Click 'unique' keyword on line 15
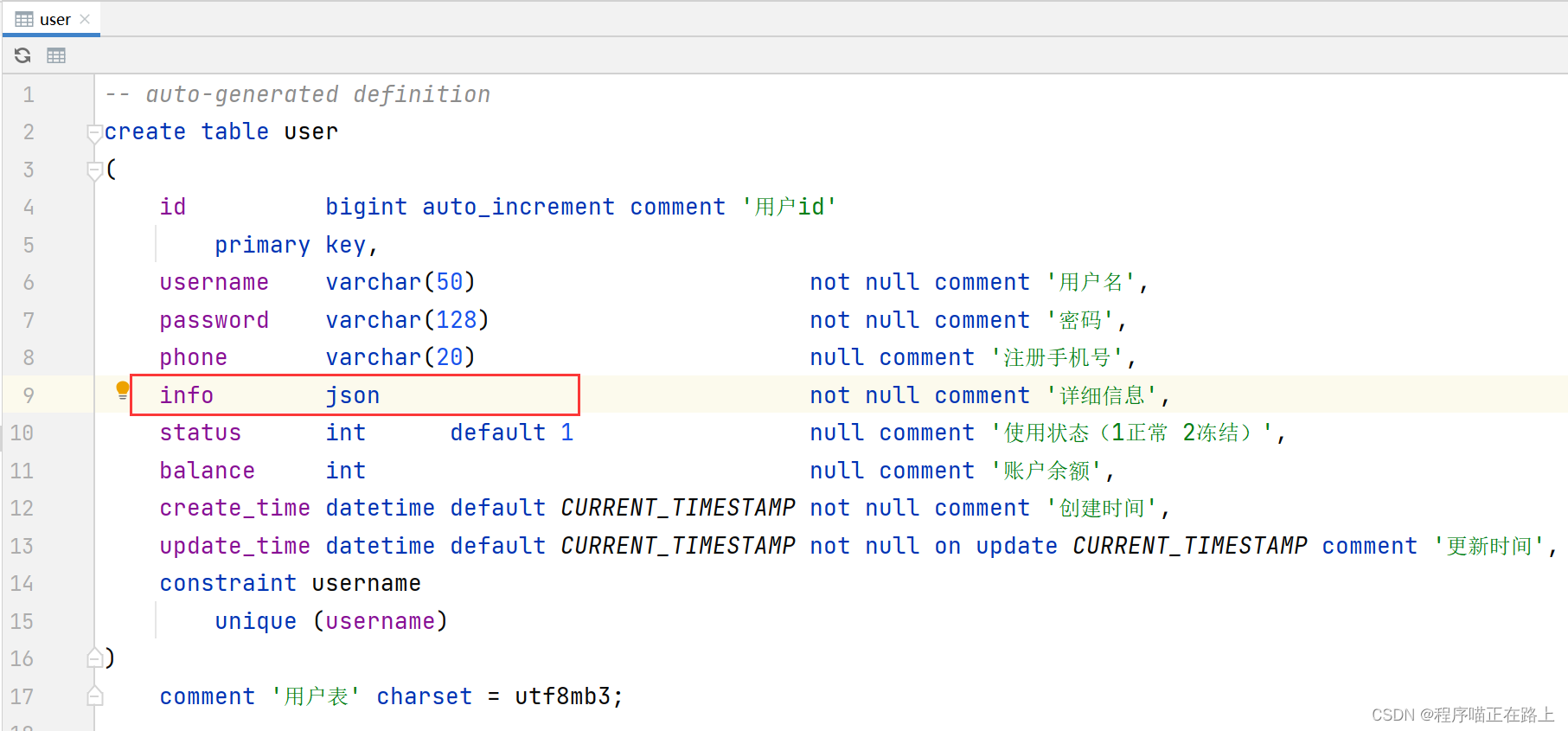 (256, 621)
